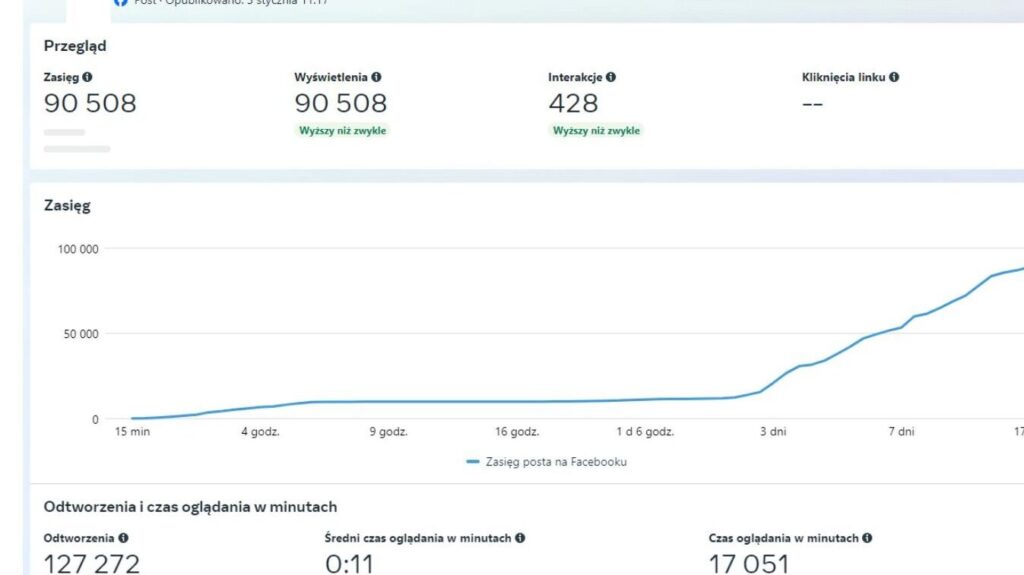This screenshot has width=1024, height=575.
Task: Click the 428 interactions value
Action: click(573, 103)
